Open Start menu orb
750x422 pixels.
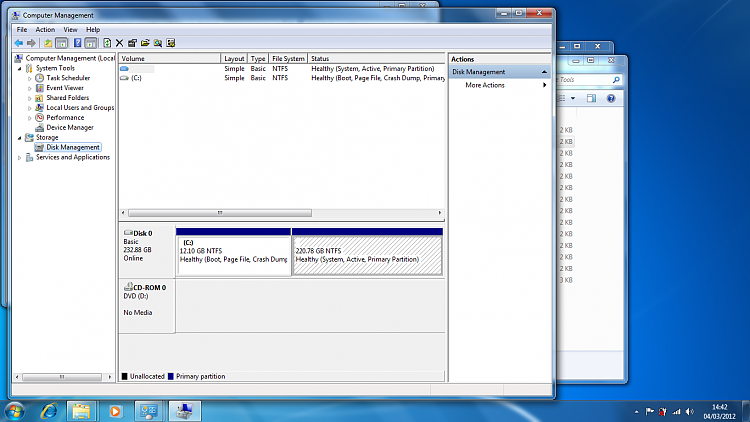tap(14, 411)
